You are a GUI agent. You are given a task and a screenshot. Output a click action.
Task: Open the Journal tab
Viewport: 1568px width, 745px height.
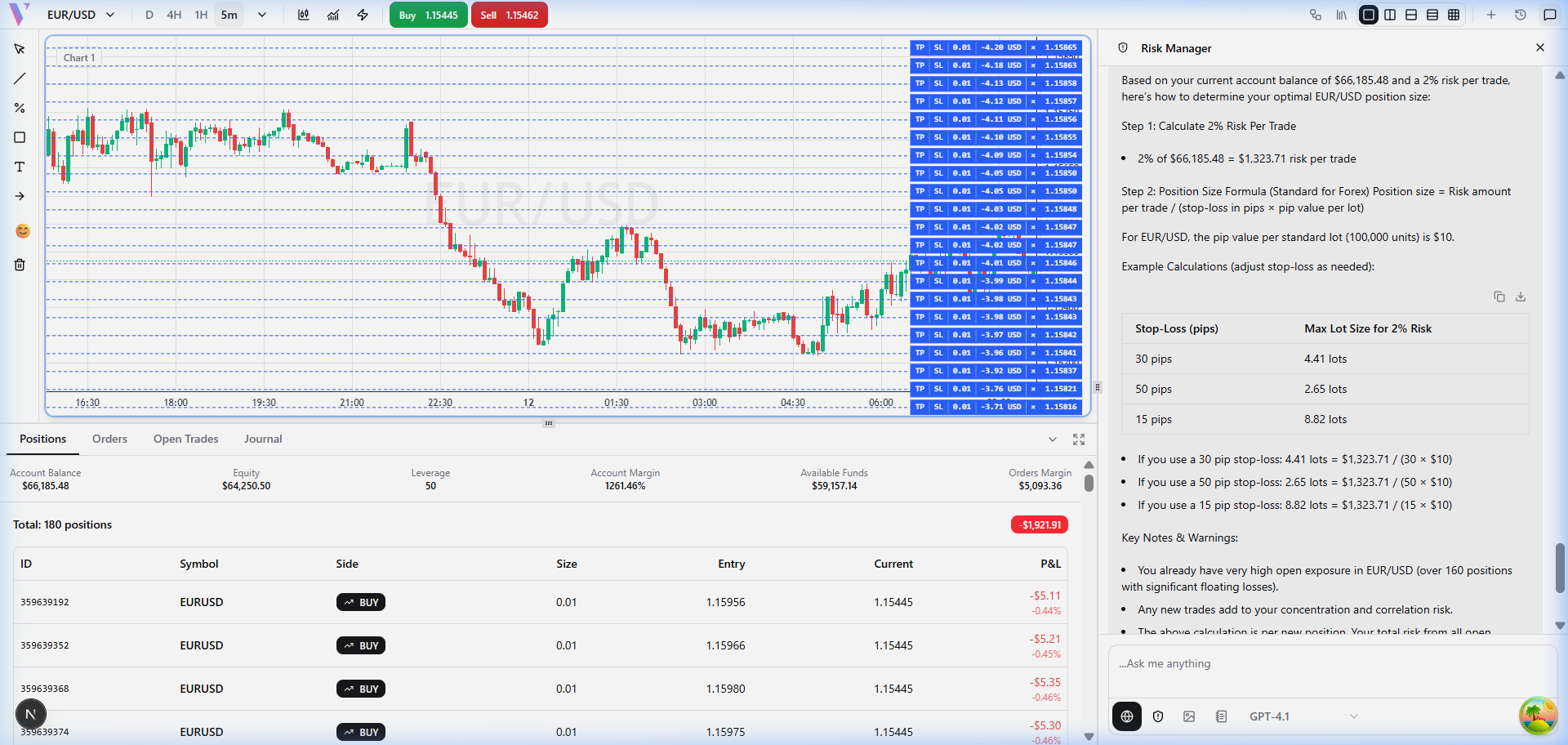tap(262, 439)
